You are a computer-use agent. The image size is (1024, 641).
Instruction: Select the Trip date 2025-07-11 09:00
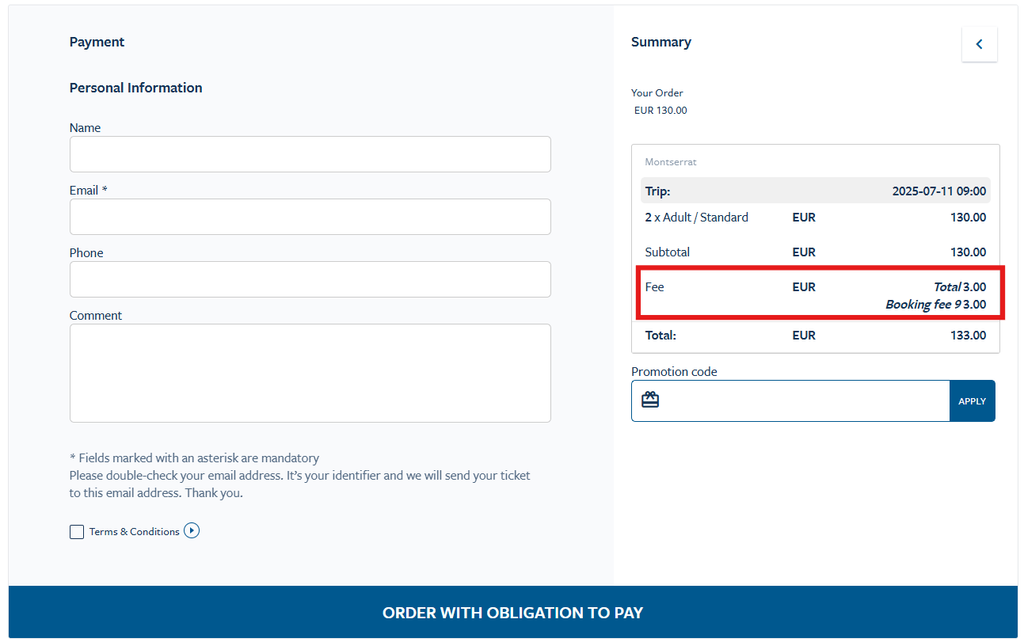click(938, 191)
